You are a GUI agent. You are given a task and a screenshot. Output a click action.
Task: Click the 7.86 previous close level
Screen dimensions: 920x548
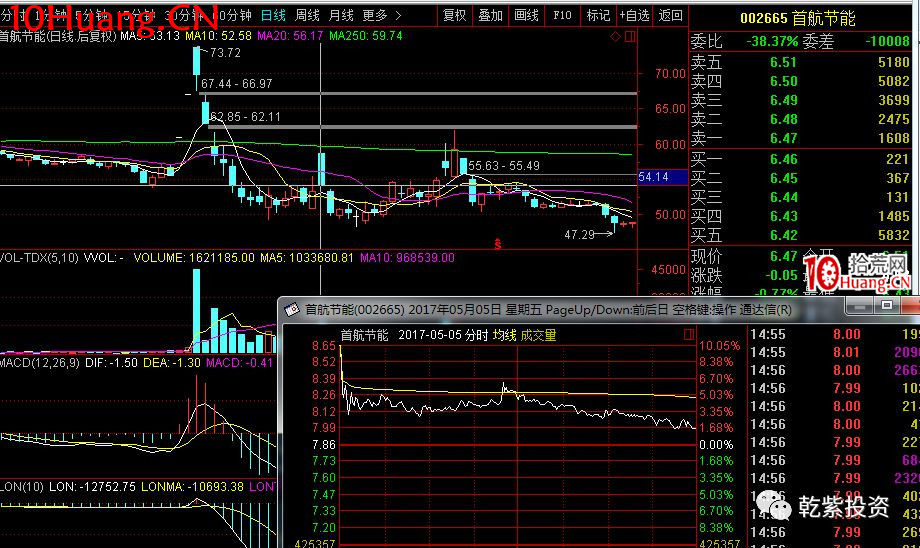(x=324, y=445)
